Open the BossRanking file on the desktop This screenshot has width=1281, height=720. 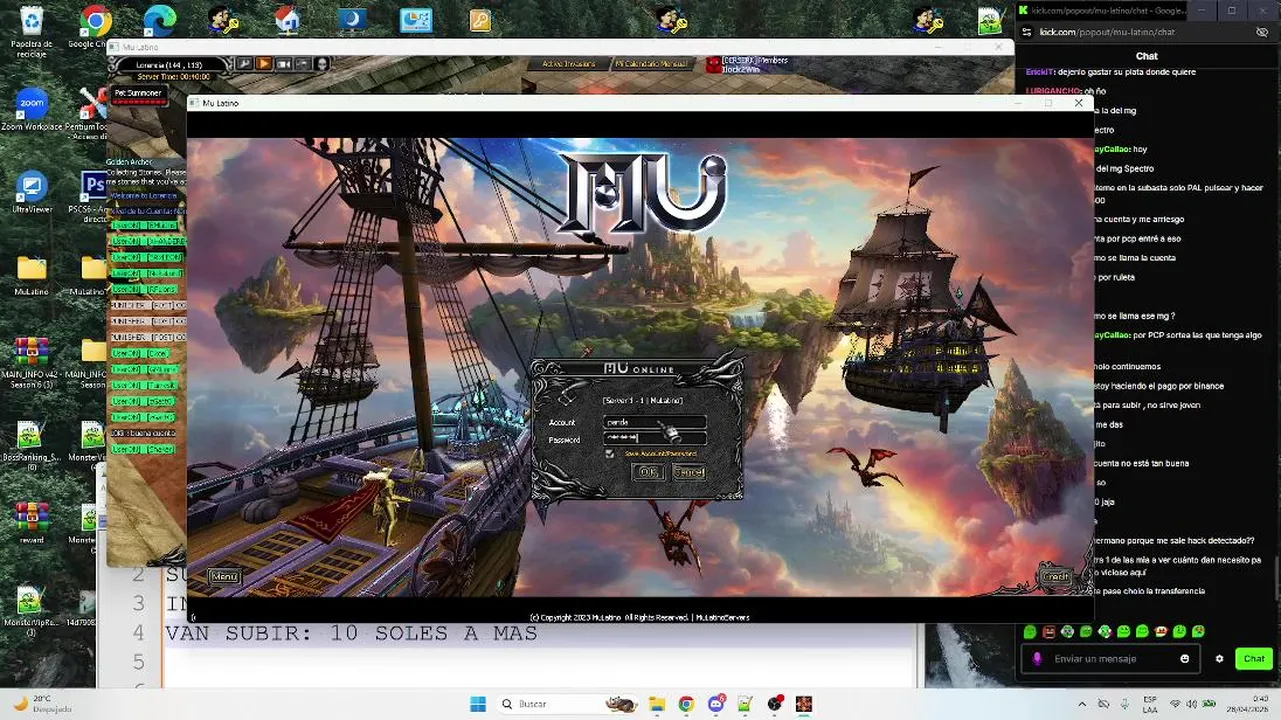(32, 445)
